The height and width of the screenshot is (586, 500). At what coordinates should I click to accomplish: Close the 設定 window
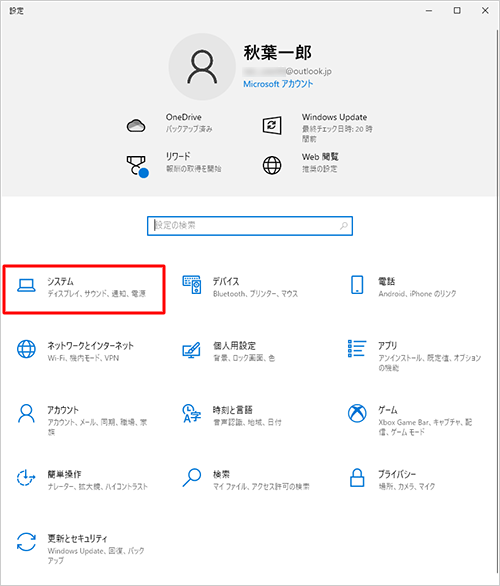coord(485,11)
